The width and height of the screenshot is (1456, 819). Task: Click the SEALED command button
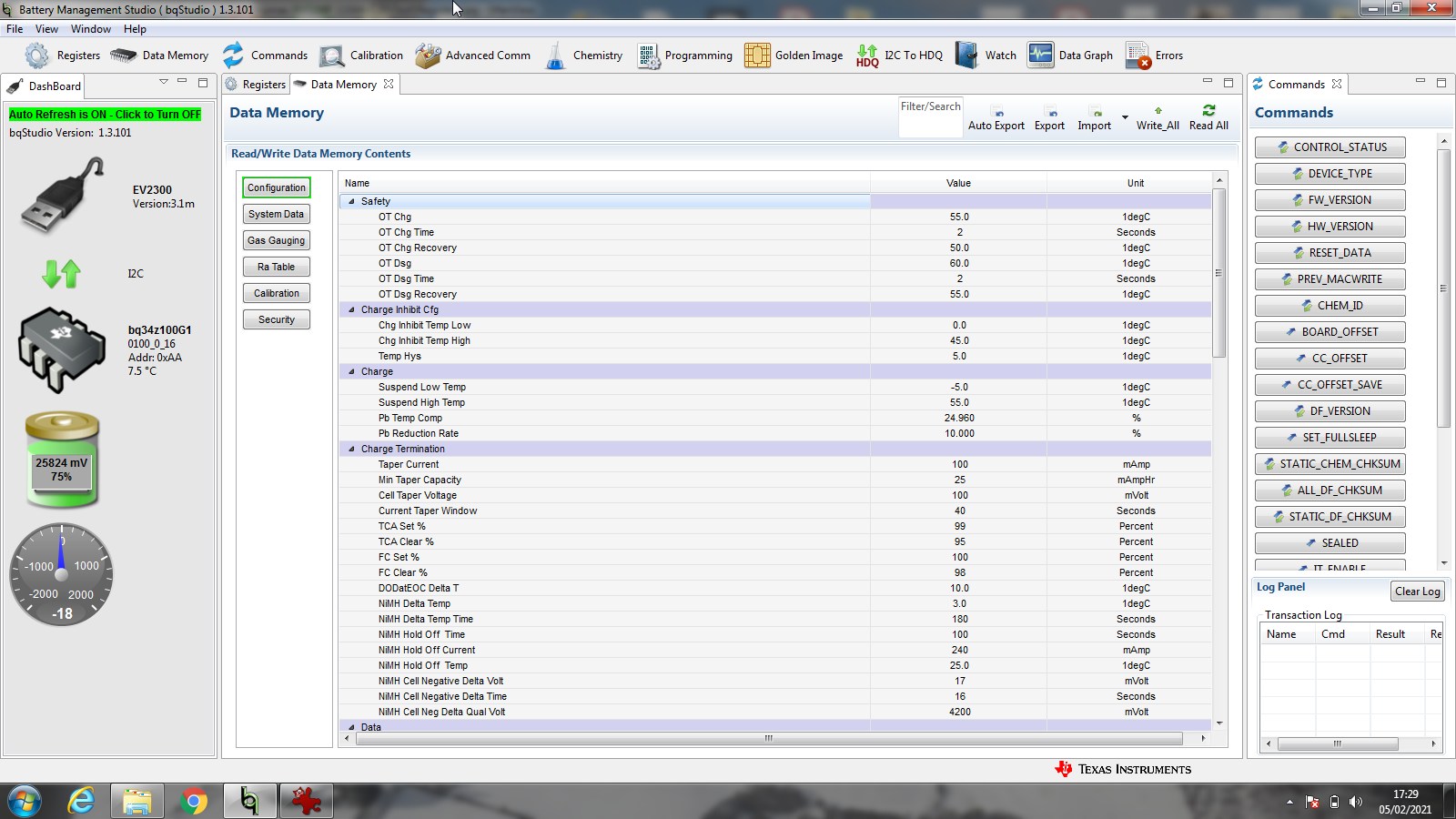(x=1330, y=543)
